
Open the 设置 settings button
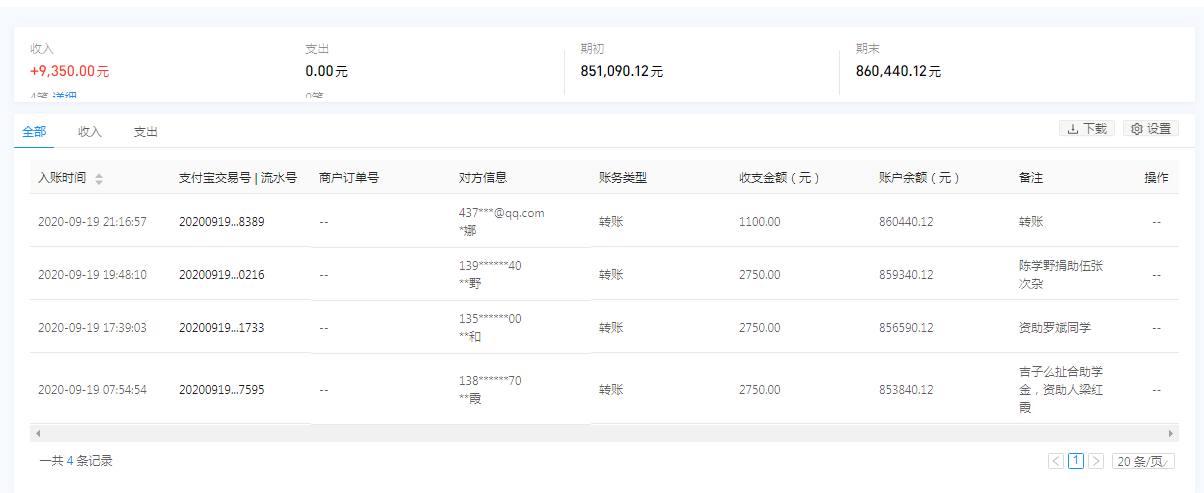point(1151,129)
